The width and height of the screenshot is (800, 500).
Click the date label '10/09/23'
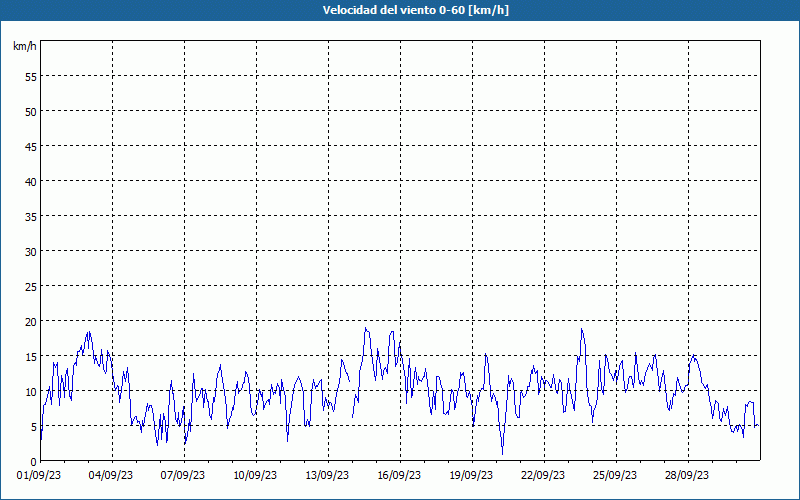[255, 476]
